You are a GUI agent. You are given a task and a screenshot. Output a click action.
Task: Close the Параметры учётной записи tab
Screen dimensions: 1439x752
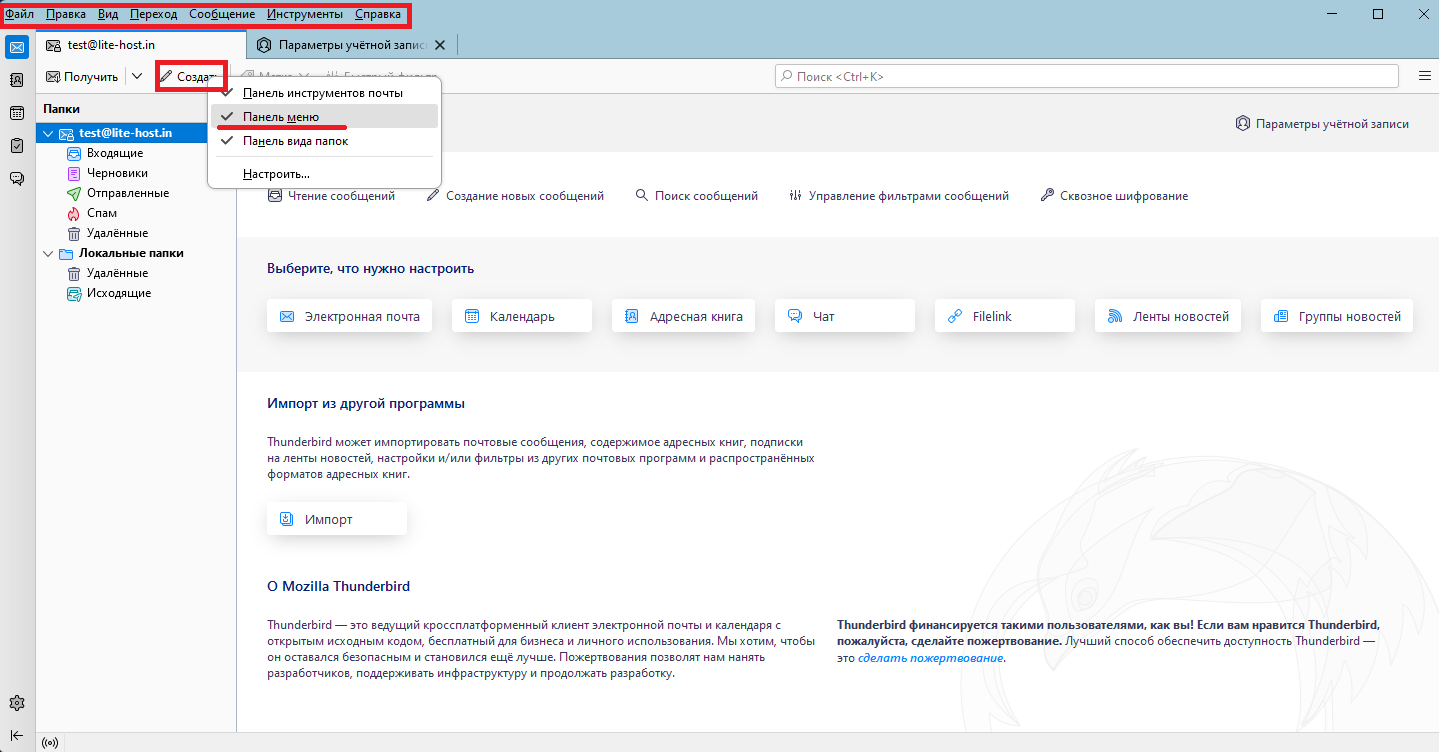coord(440,45)
